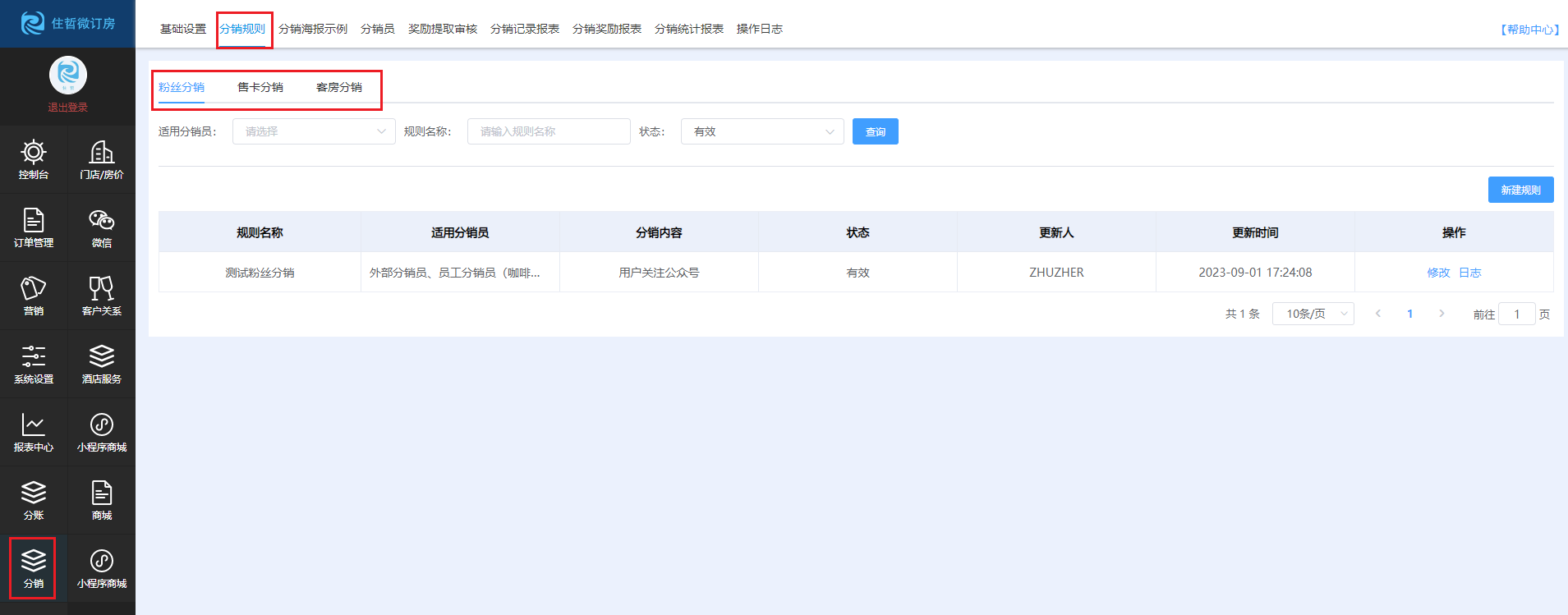Switch to the 分销员 tab
The height and width of the screenshot is (615, 1568).
pyautogui.click(x=378, y=29)
